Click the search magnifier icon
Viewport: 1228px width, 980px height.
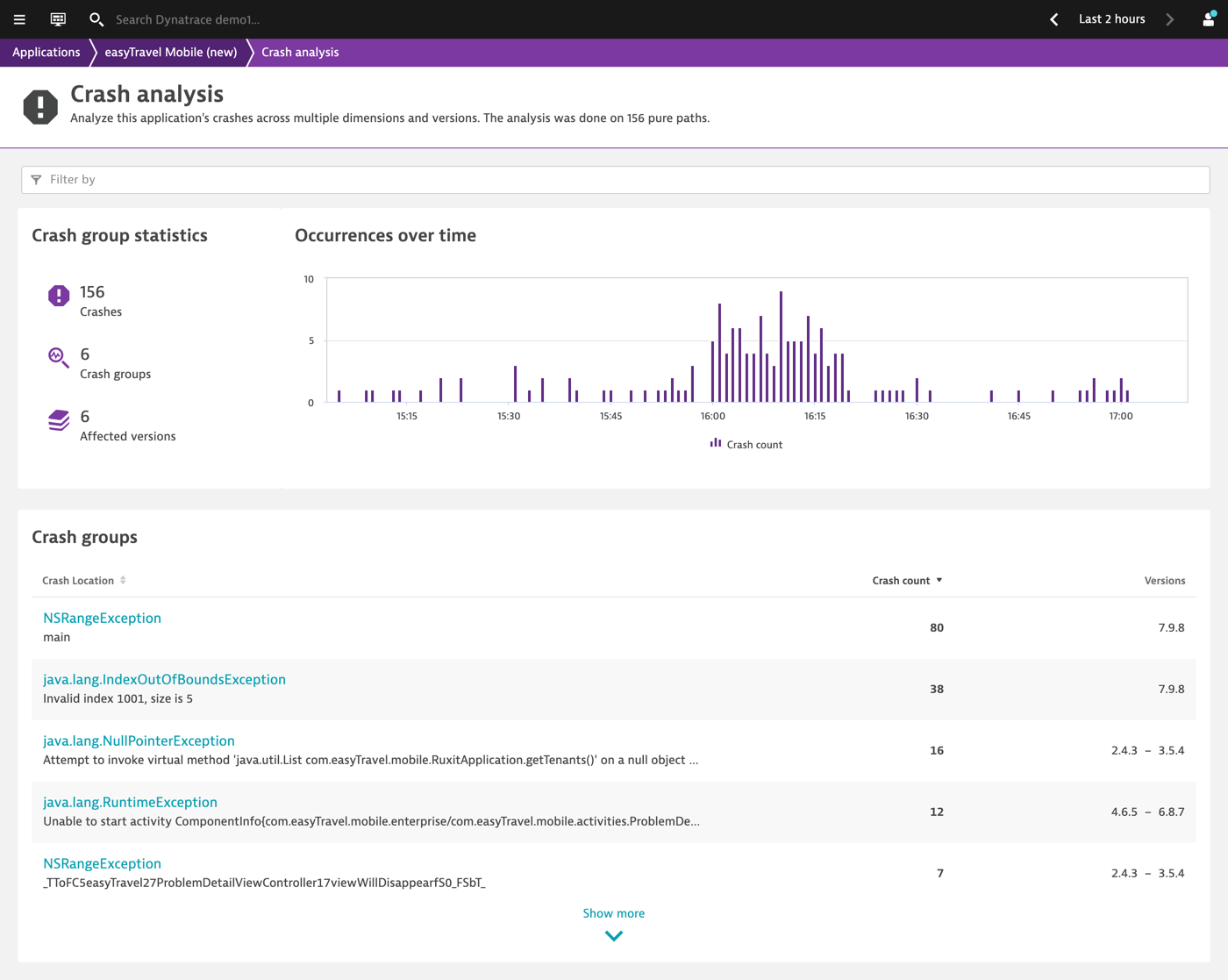tap(96, 19)
